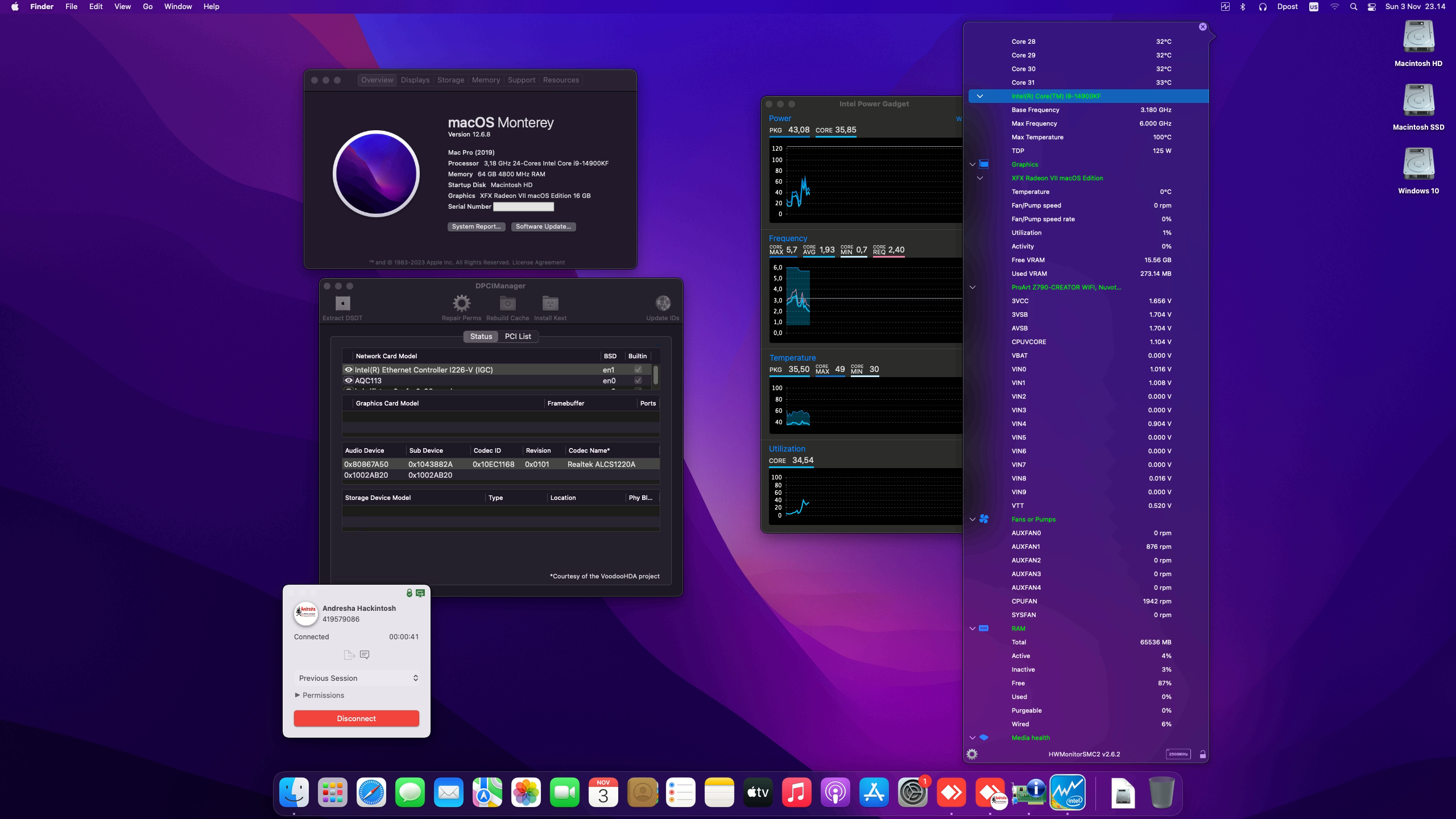Screen dimensions: 1456x819
Task: Click the Update IDs icon in DPCIManager
Action: tap(662, 303)
